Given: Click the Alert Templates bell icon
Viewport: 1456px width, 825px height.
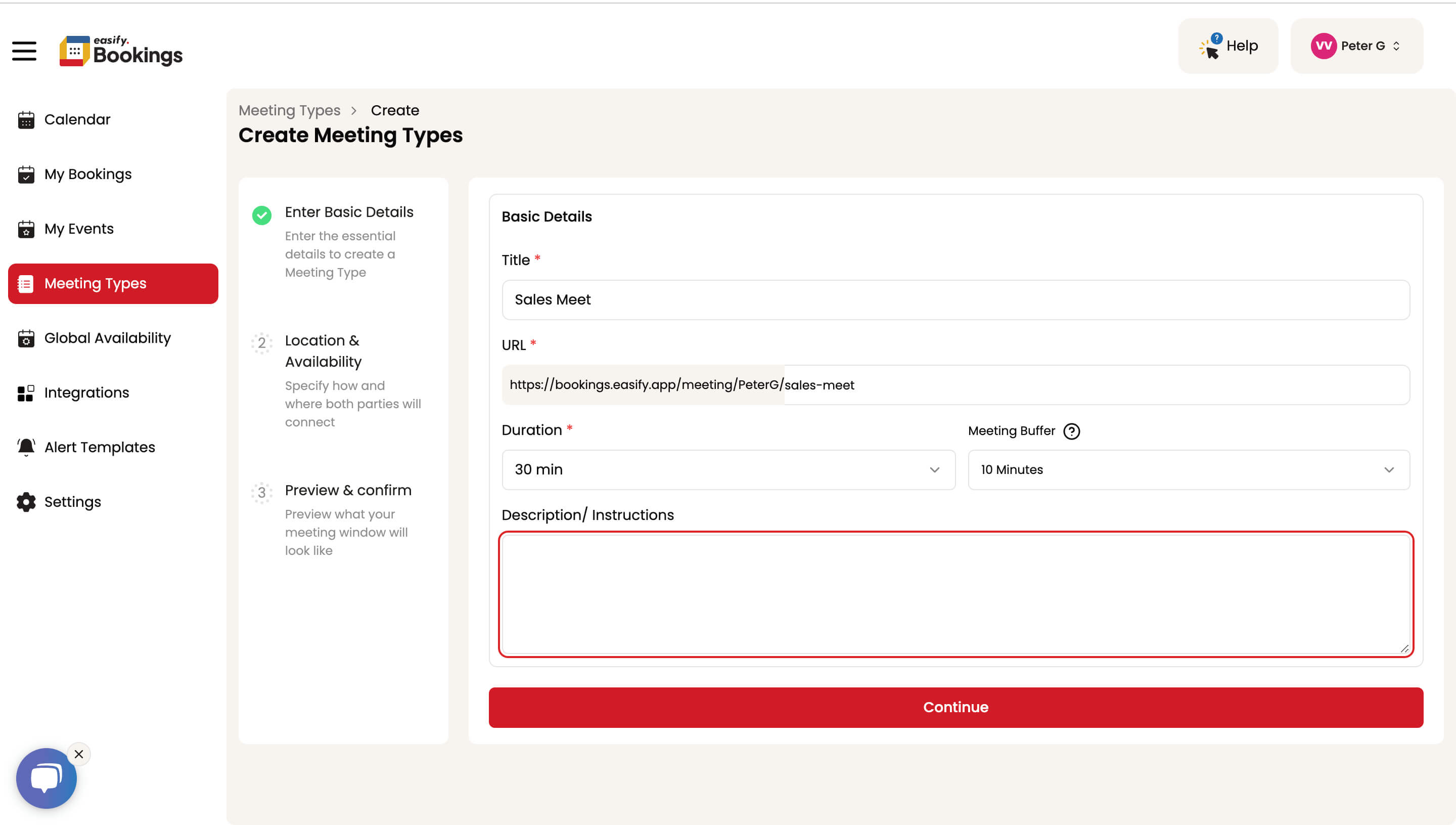Looking at the screenshot, I should [x=26, y=447].
